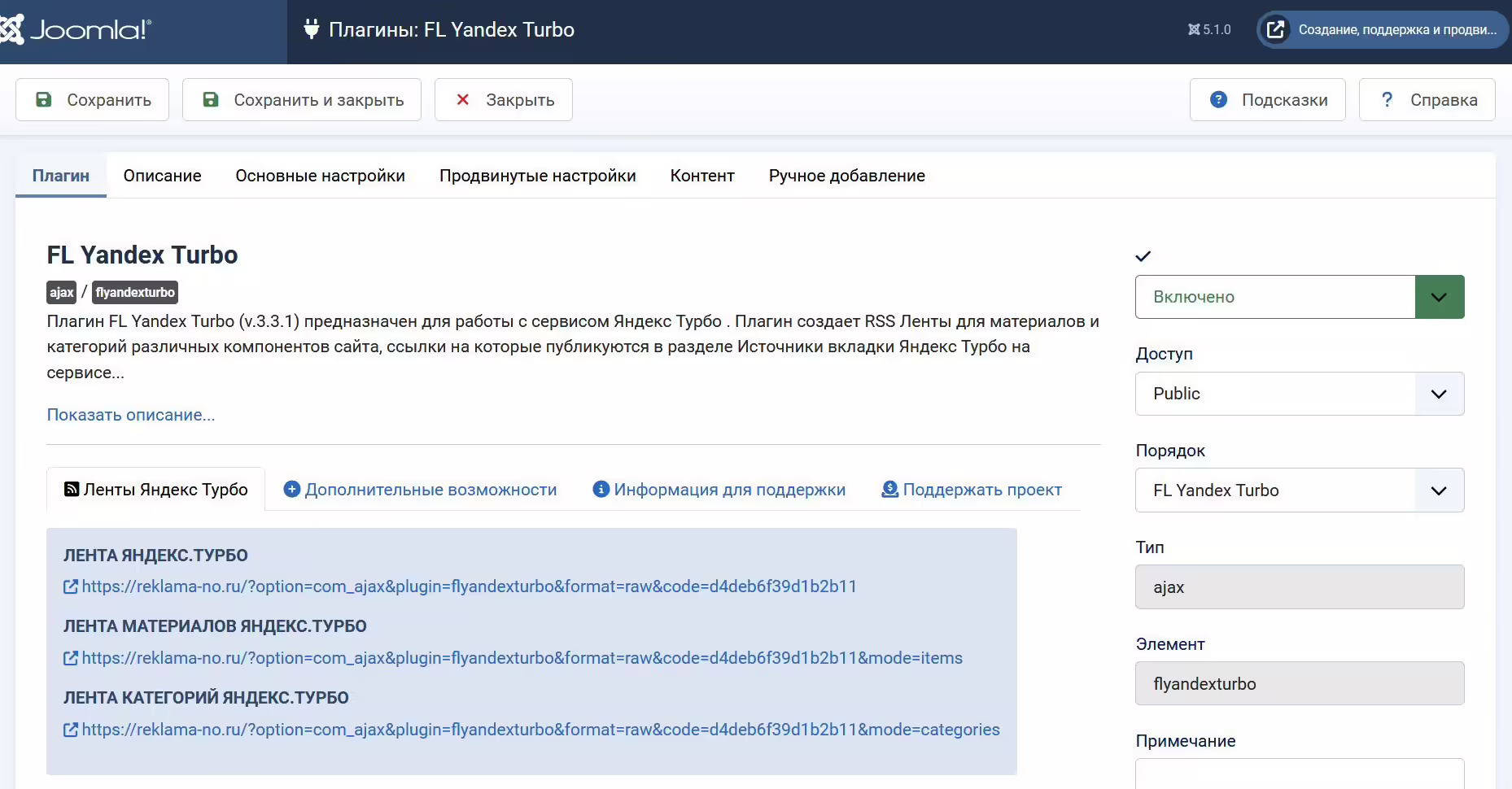Click green chevron of status dropdown
Image resolution: width=1512 pixels, height=789 pixels.
click(1440, 297)
